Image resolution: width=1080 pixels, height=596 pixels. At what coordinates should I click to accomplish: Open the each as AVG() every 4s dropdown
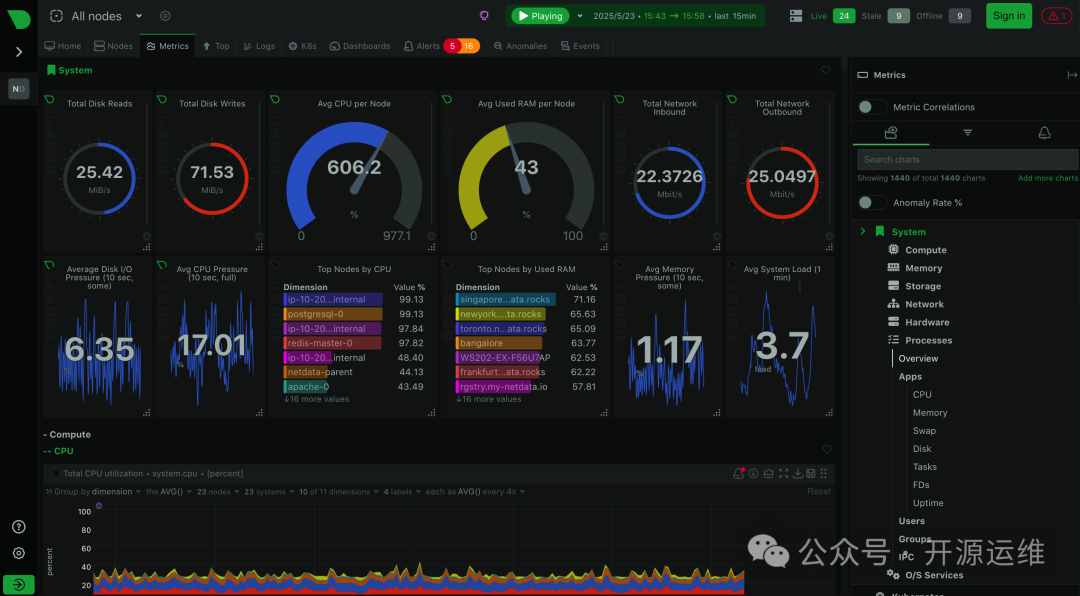[475, 492]
